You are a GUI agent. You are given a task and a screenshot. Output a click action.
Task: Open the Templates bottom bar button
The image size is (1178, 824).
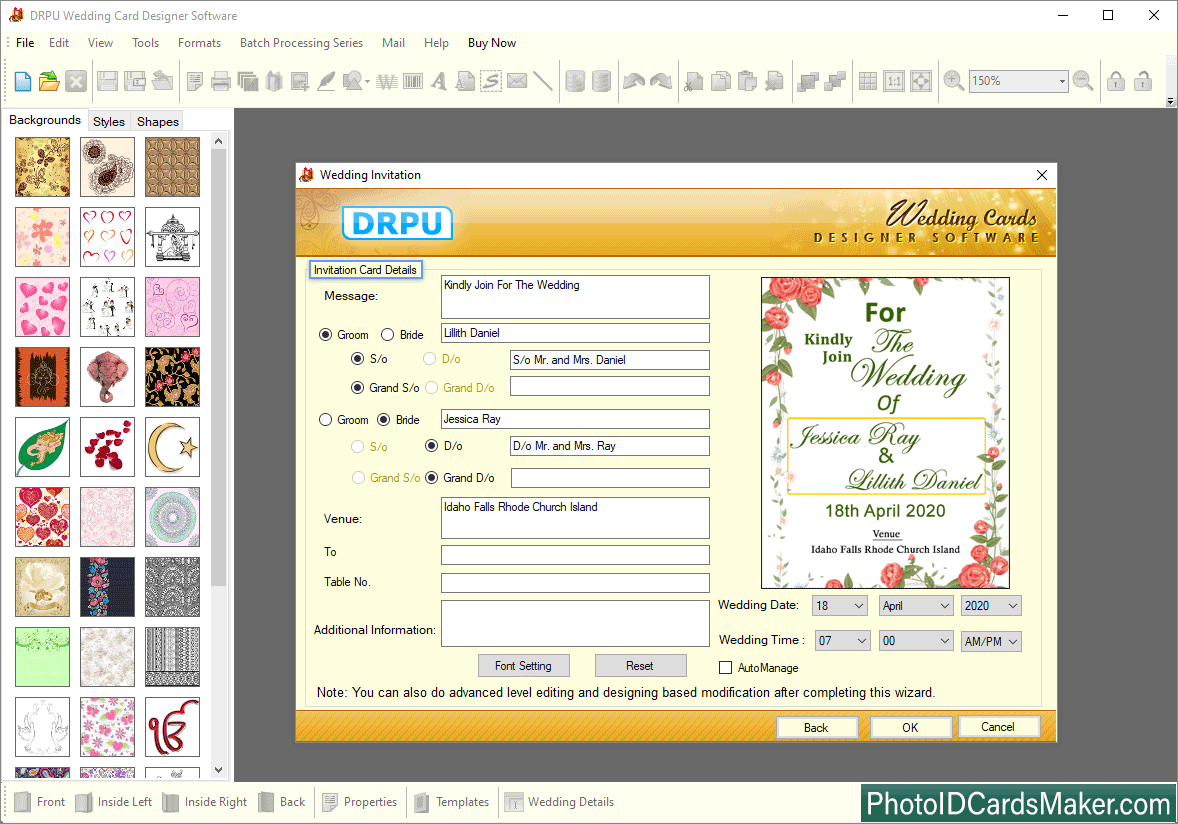[x=452, y=801]
